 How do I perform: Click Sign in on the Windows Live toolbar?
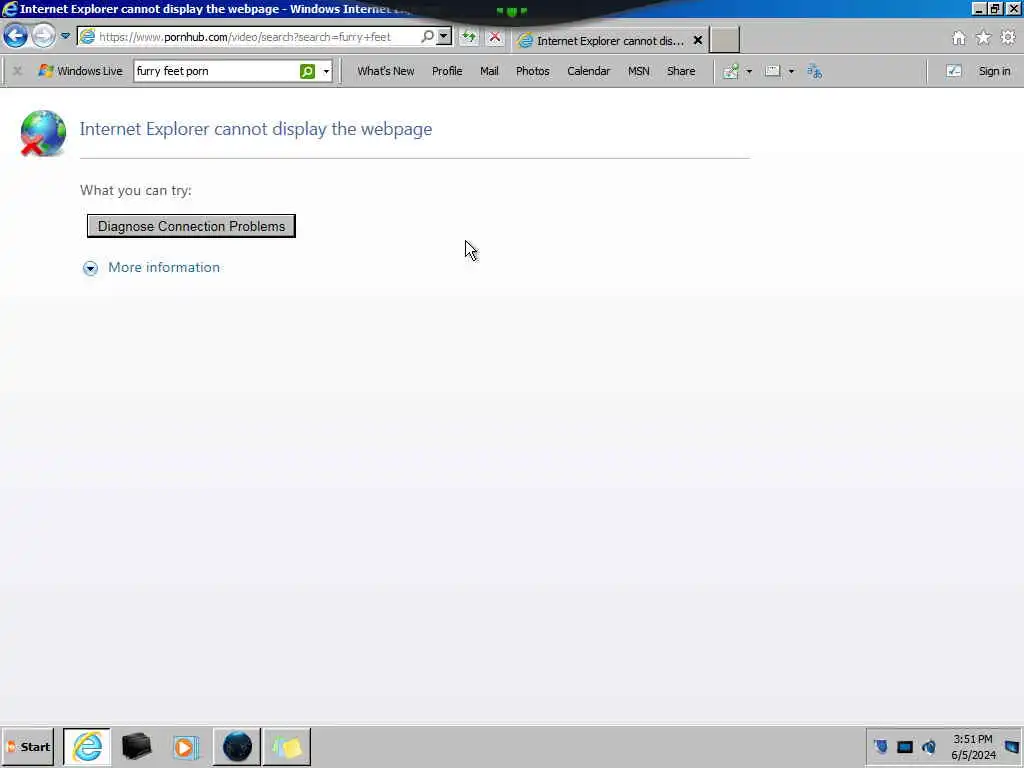click(x=994, y=71)
